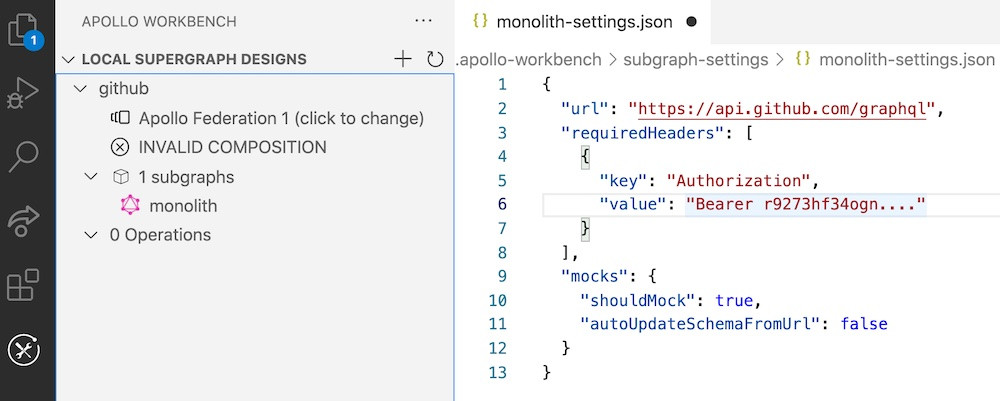This screenshot has height=401, width=1000.
Task: Collapse the 1 subgraphs node
Action: (x=92, y=177)
